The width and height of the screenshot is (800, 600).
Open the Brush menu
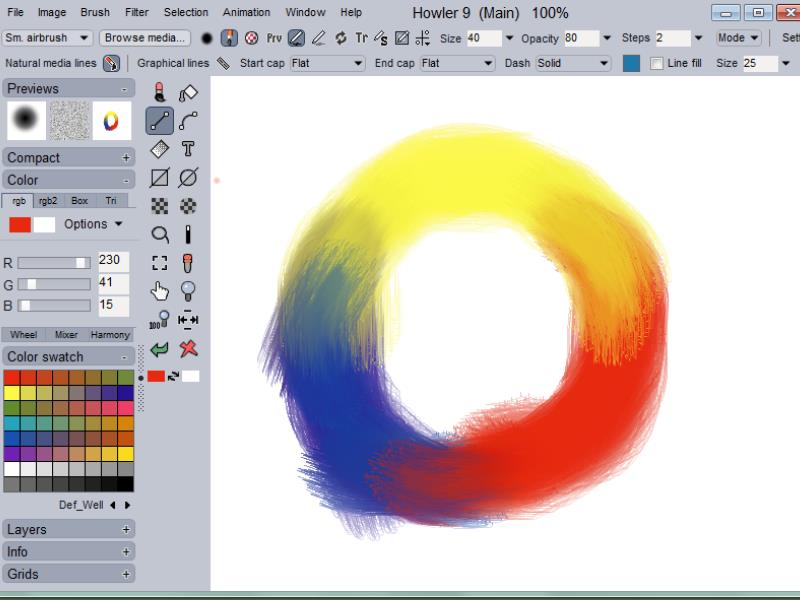click(x=95, y=12)
